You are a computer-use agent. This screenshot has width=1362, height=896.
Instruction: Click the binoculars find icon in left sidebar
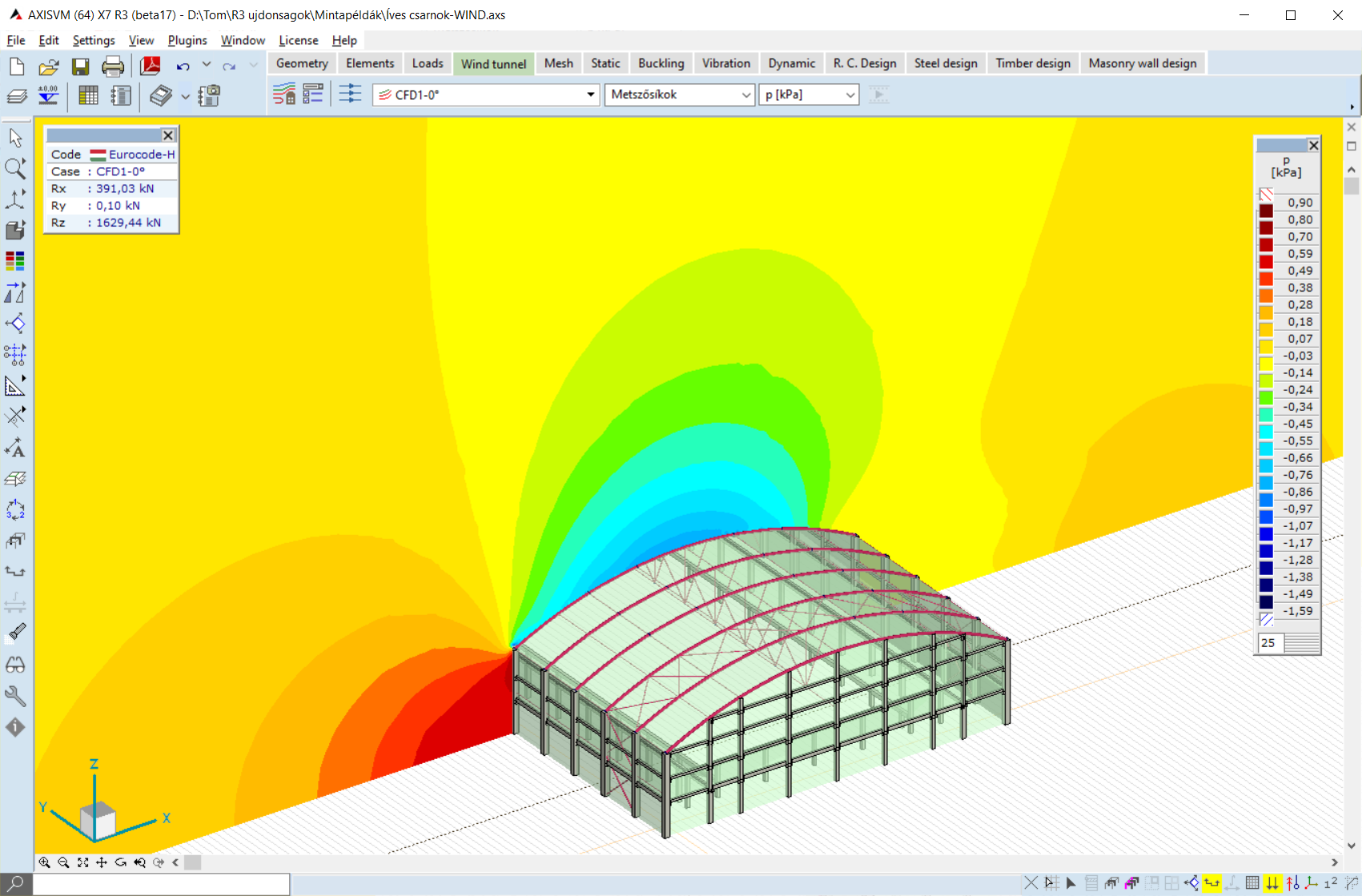pyautogui.click(x=15, y=665)
